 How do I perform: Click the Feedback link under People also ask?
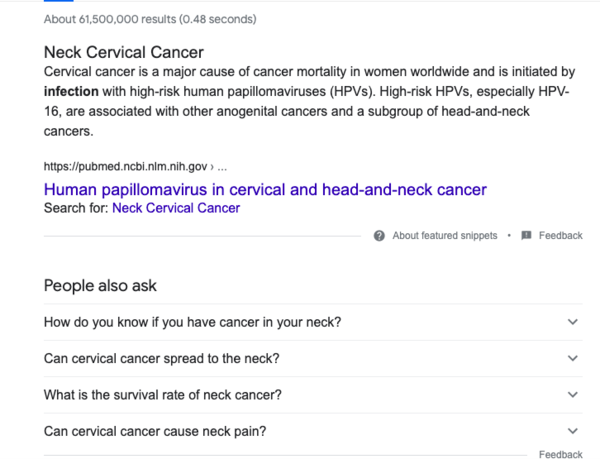560,454
